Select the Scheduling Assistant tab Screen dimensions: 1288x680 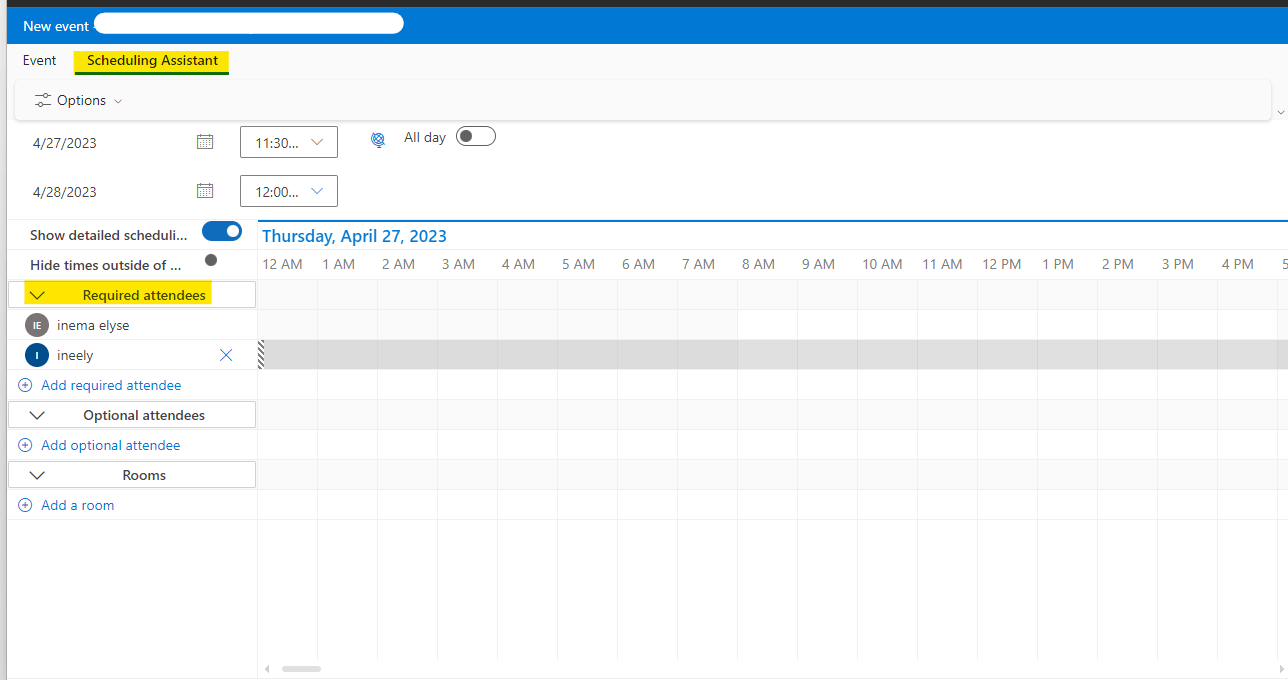coord(152,60)
